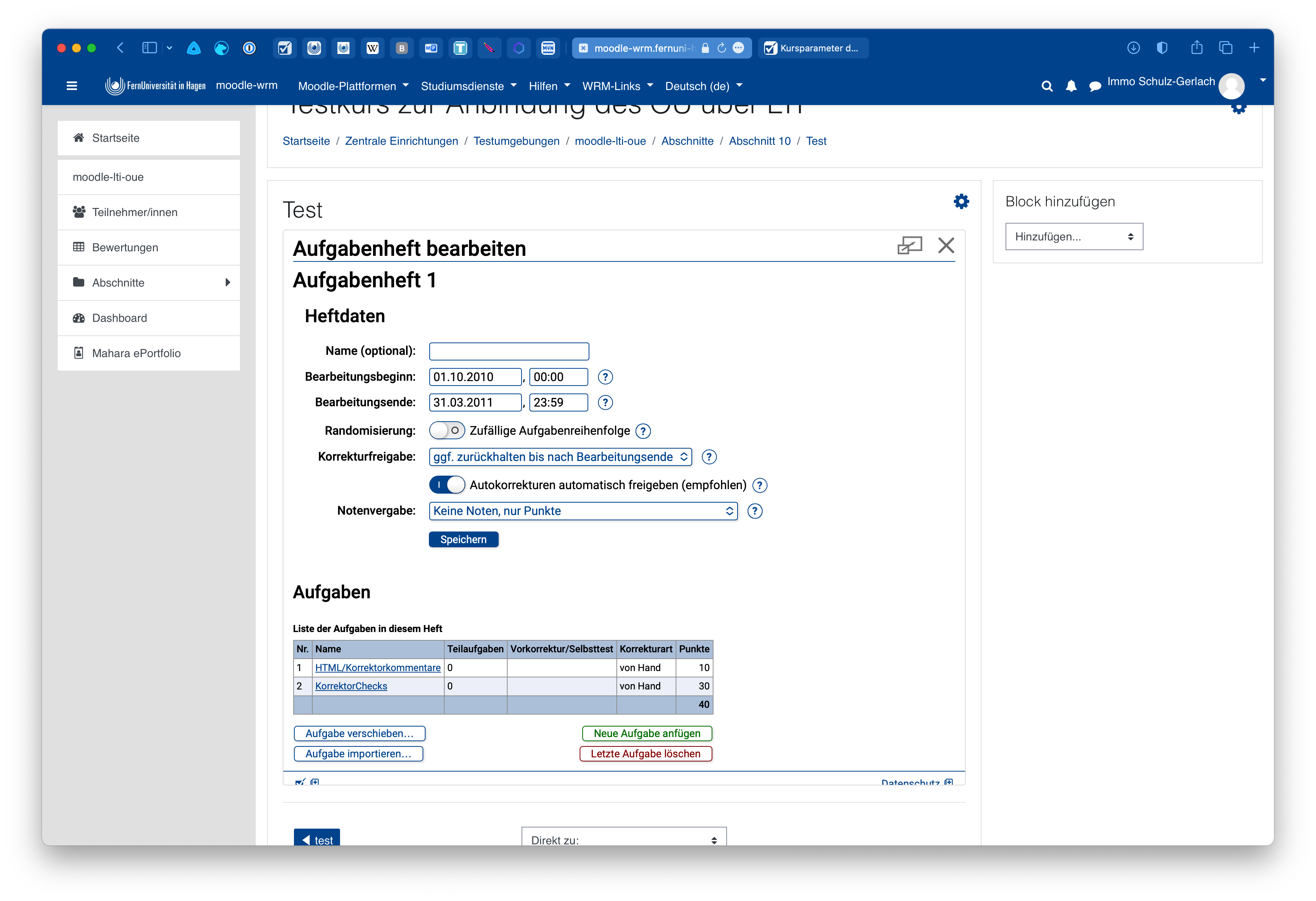
Task: Open the Safari sidebar options chevron
Action: [169, 48]
